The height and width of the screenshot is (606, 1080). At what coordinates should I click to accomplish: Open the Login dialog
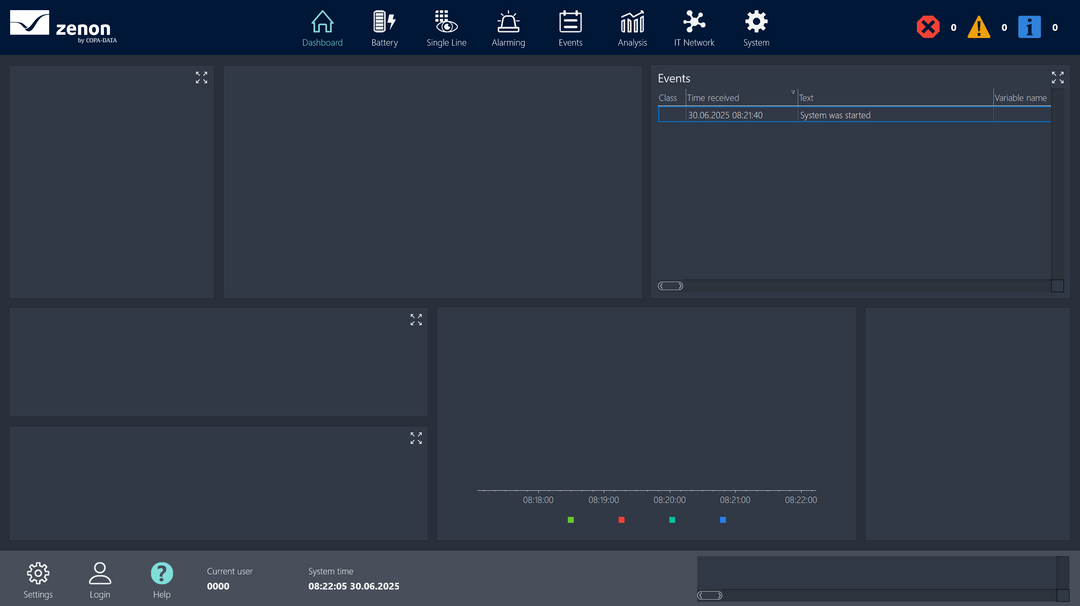(100, 581)
